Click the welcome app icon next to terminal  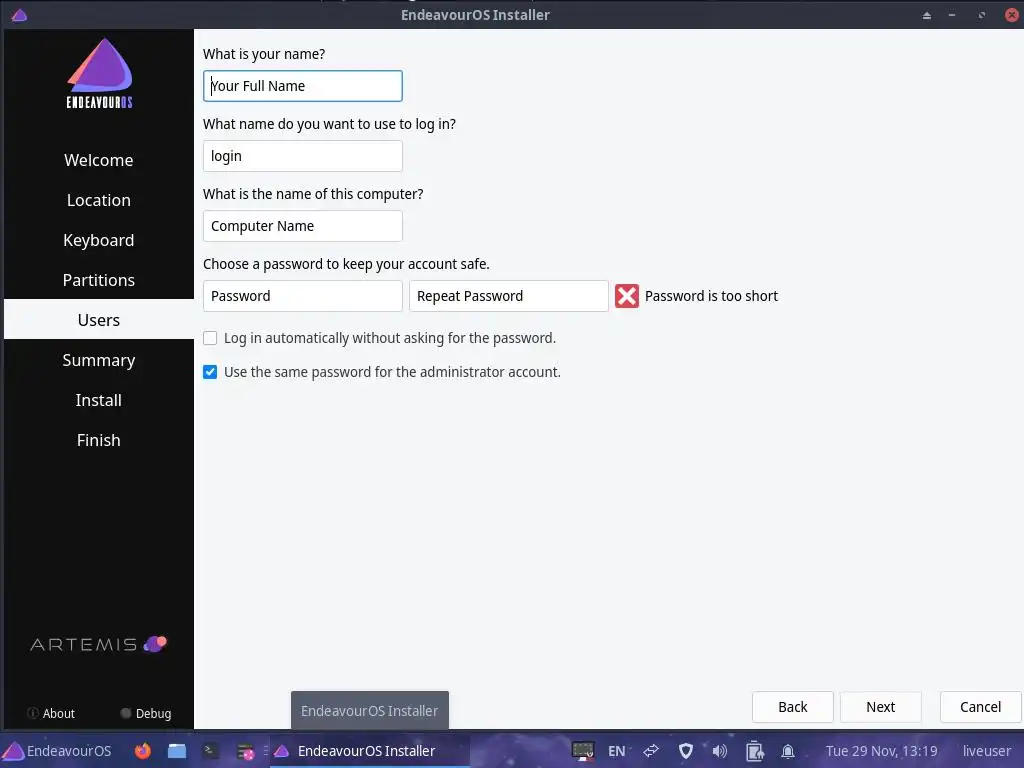(x=246, y=751)
